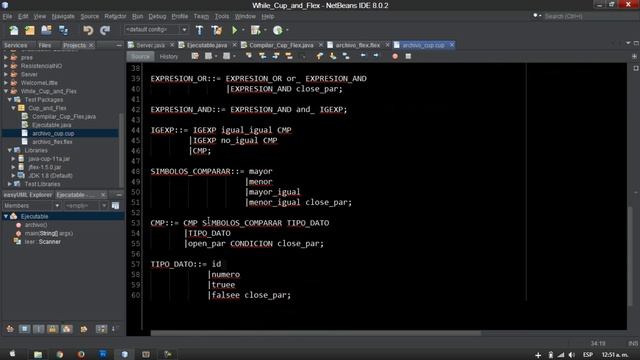Click the Previous Bookmark icon
The image size is (640, 360).
320,56
